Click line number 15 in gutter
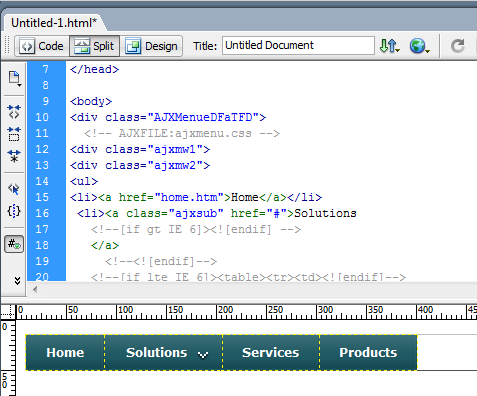This screenshot has width=477, height=396. click(x=42, y=197)
